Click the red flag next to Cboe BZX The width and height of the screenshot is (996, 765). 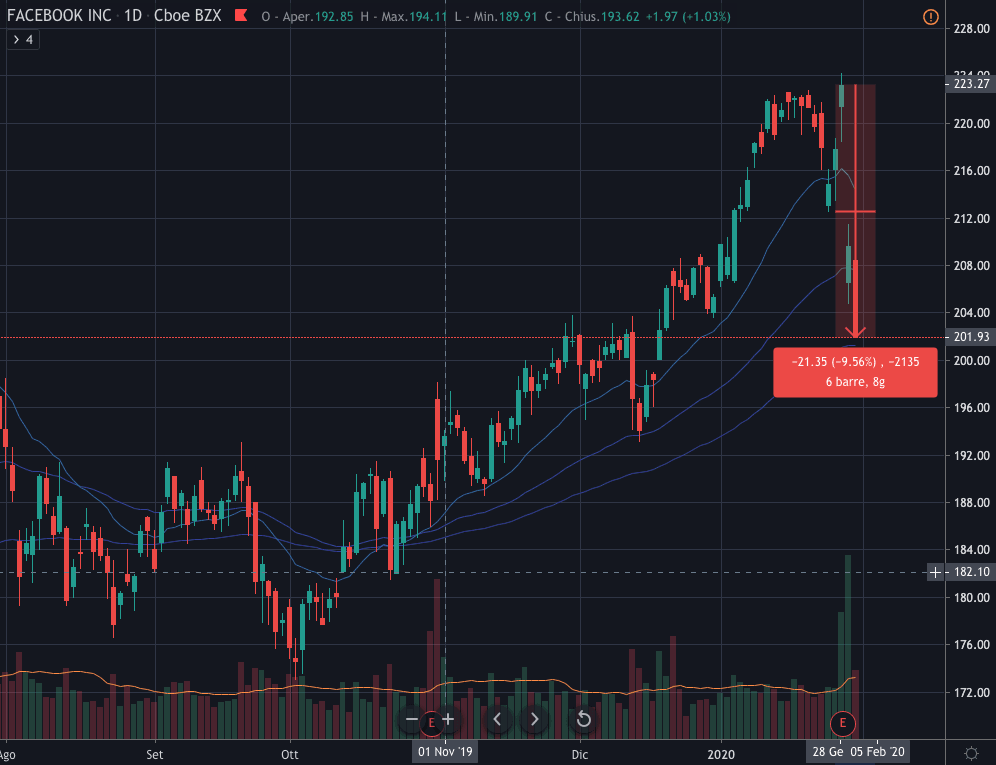239,17
